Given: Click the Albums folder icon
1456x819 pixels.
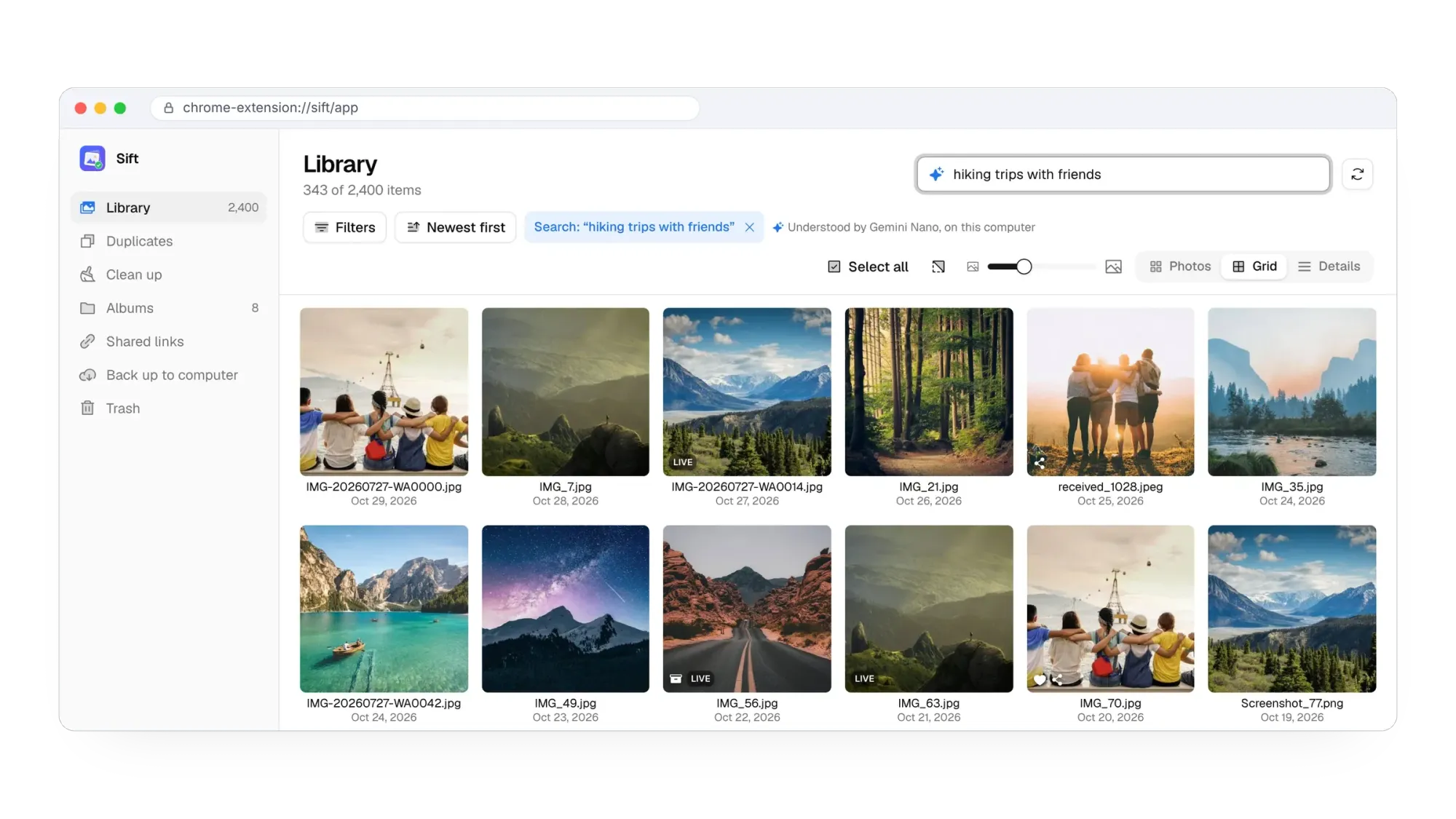Looking at the screenshot, I should (x=87, y=308).
